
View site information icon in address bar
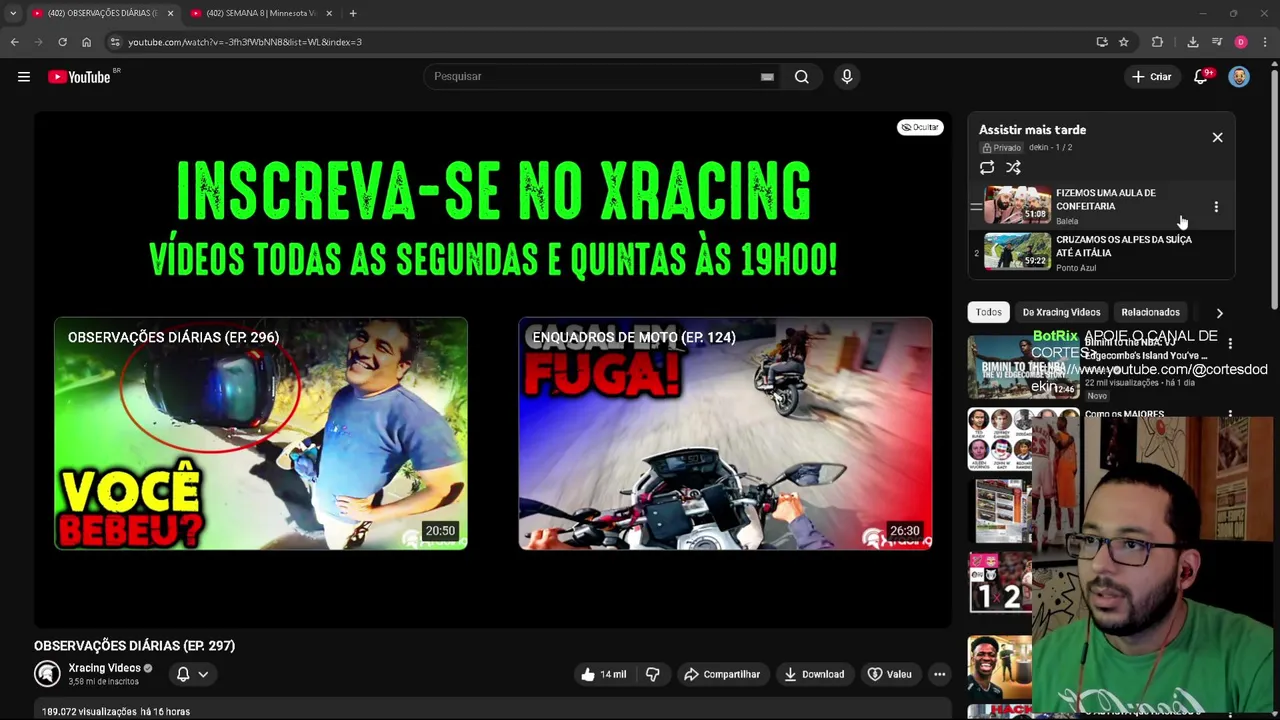coord(115,42)
